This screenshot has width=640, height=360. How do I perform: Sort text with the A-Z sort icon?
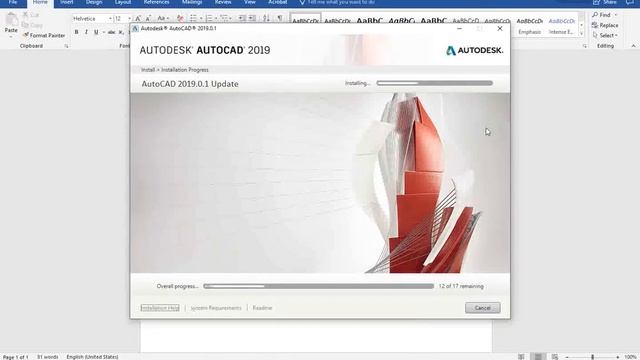click(x=267, y=18)
